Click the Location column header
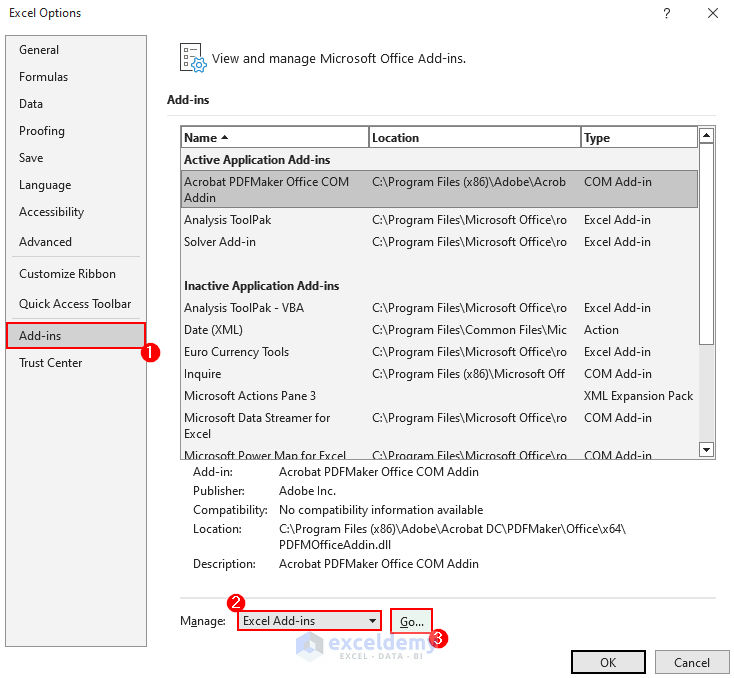Viewport: 734px width, 678px height. click(x=475, y=138)
